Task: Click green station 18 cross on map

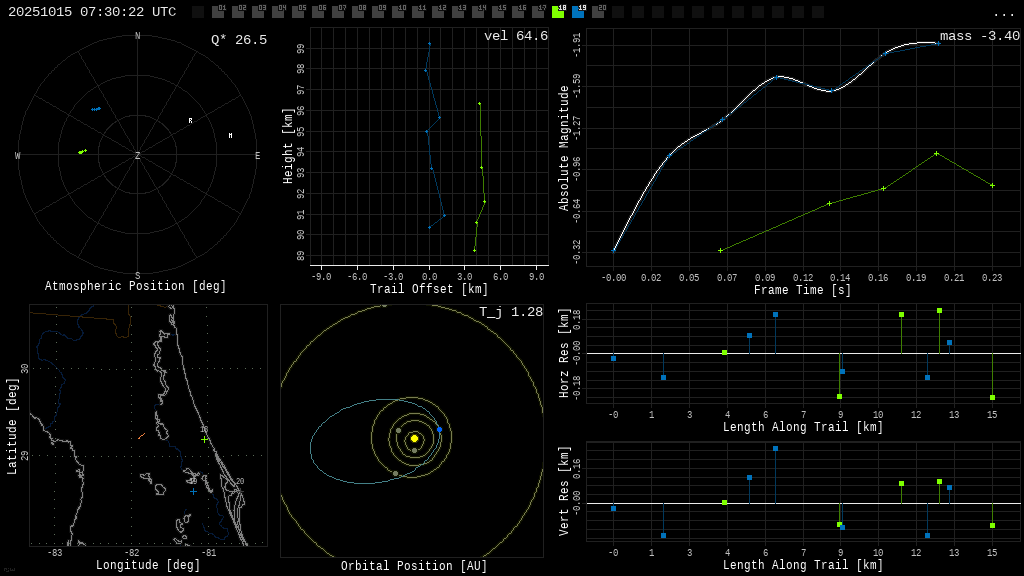Action: click(x=204, y=439)
